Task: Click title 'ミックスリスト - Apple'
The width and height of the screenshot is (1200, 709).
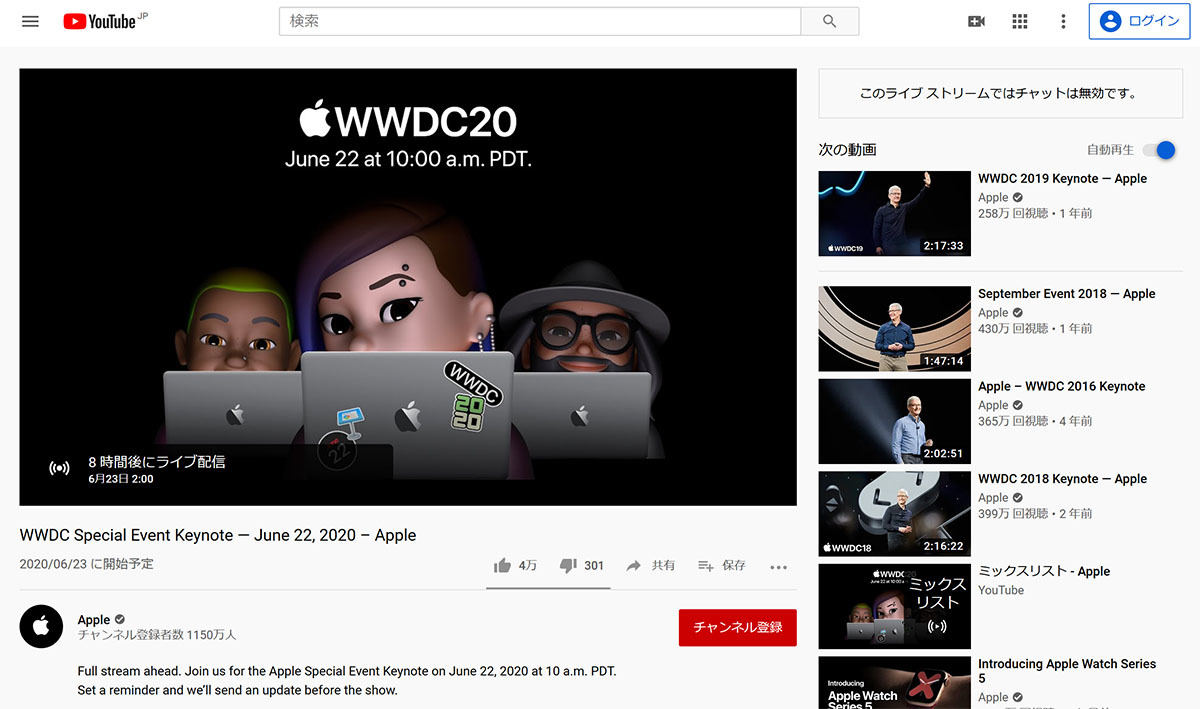Action: coord(1044,572)
